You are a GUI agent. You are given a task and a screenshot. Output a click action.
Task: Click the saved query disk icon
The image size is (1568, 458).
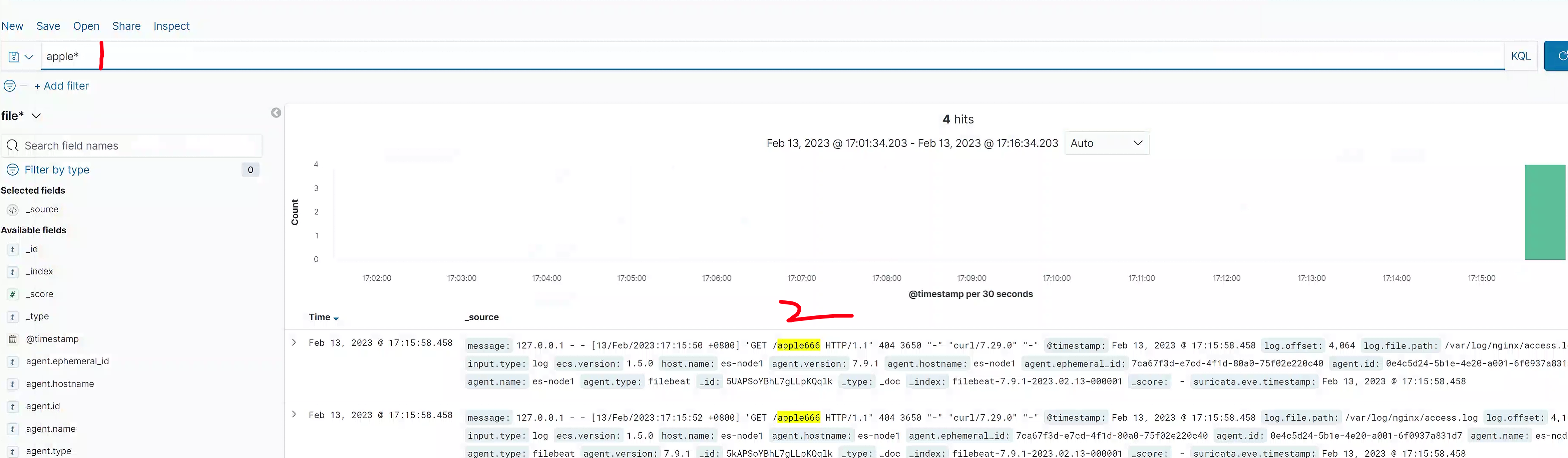pyautogui.click(x=14, y=57)
